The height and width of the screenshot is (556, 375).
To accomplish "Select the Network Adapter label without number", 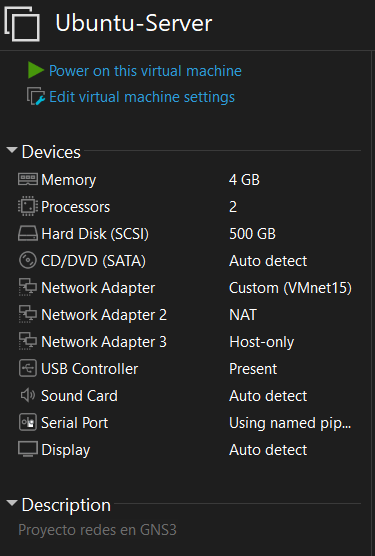I will (x=98, y=288).
